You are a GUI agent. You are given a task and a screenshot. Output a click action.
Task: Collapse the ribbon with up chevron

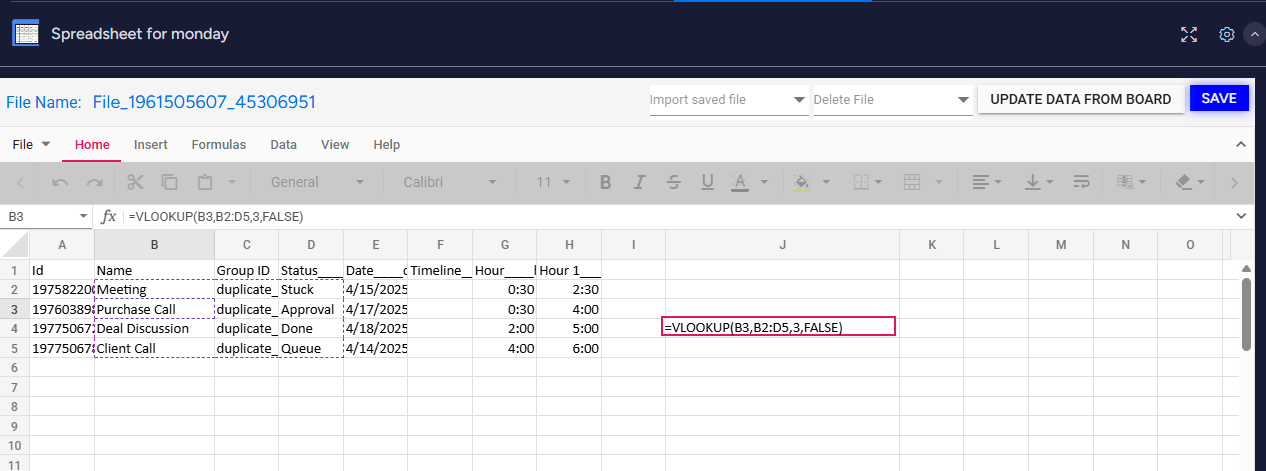pyautogui.click(x=1241, y=145)
